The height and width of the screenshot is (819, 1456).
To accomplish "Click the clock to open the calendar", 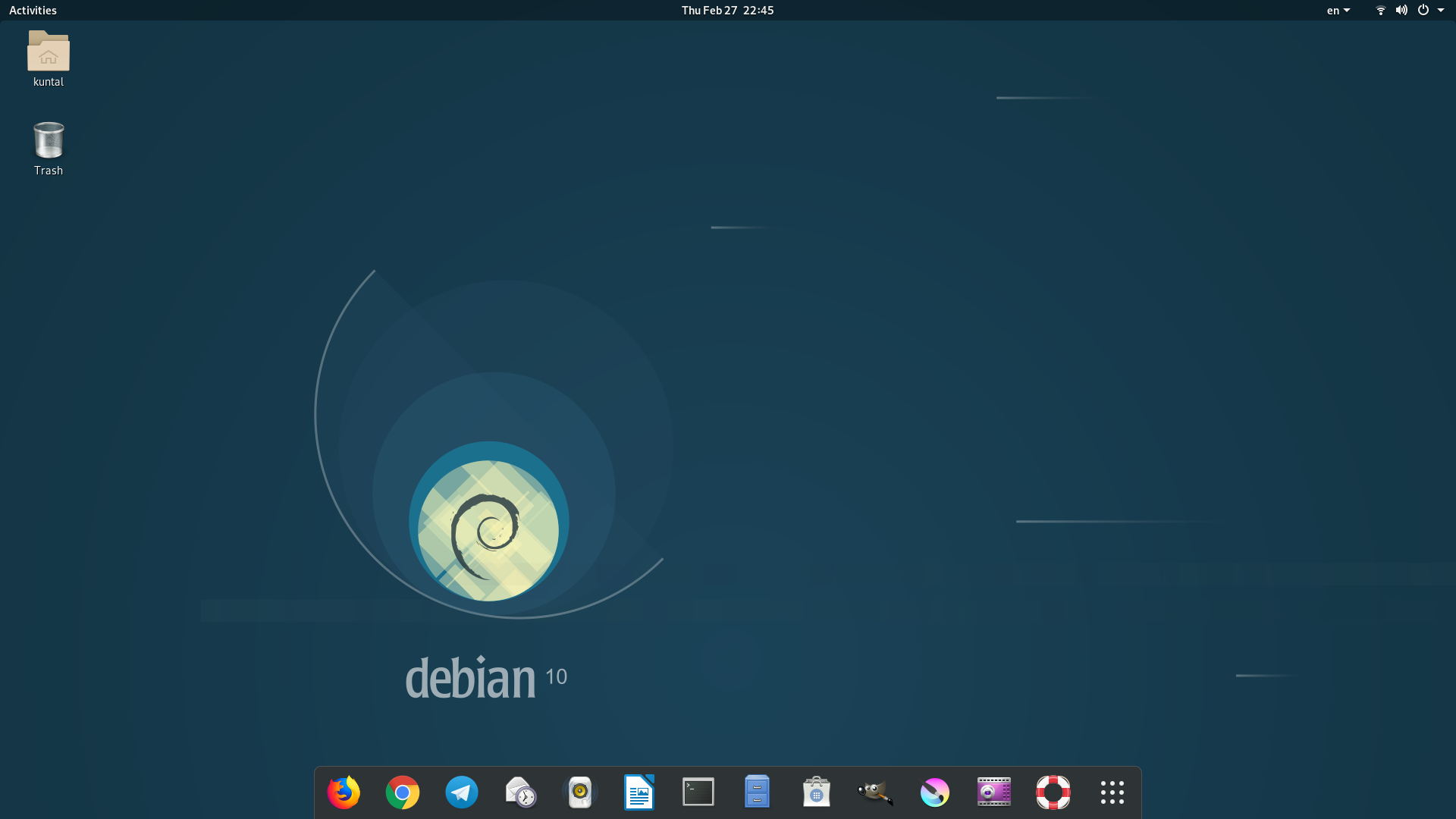I will tap(726, 10).
